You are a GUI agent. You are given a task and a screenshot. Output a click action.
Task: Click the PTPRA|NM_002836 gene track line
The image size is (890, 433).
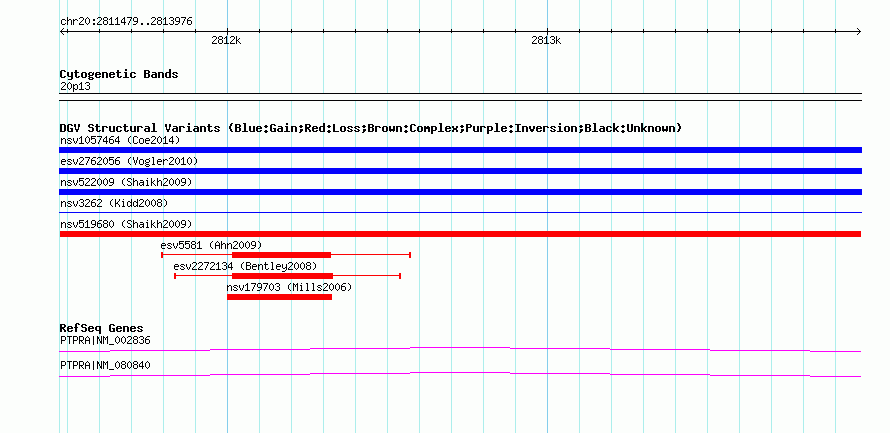tap(460, 349)
